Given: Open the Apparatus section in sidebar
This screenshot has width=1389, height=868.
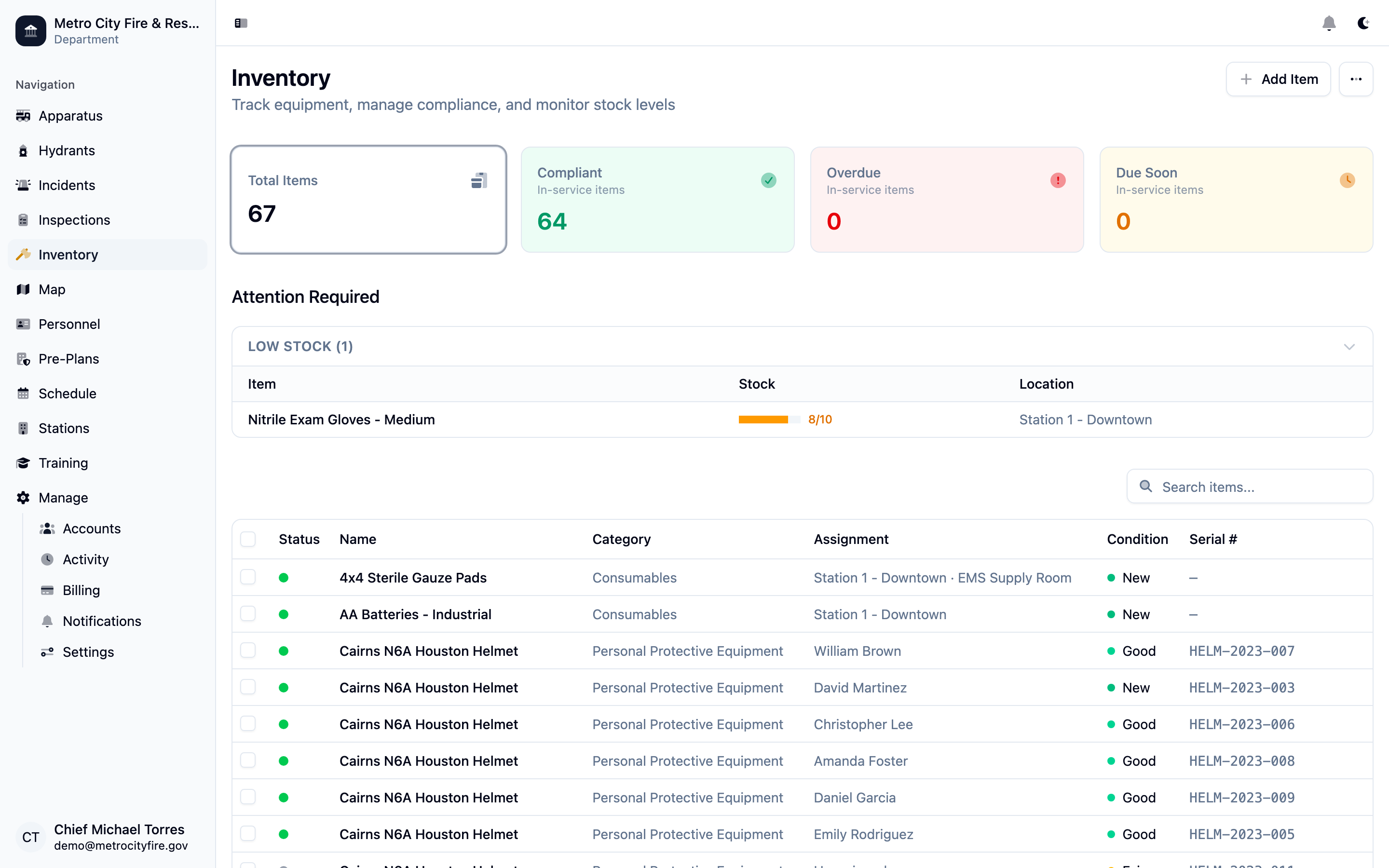Looking at the screenshot, I should pyautogui.click(x=24, y=115).
